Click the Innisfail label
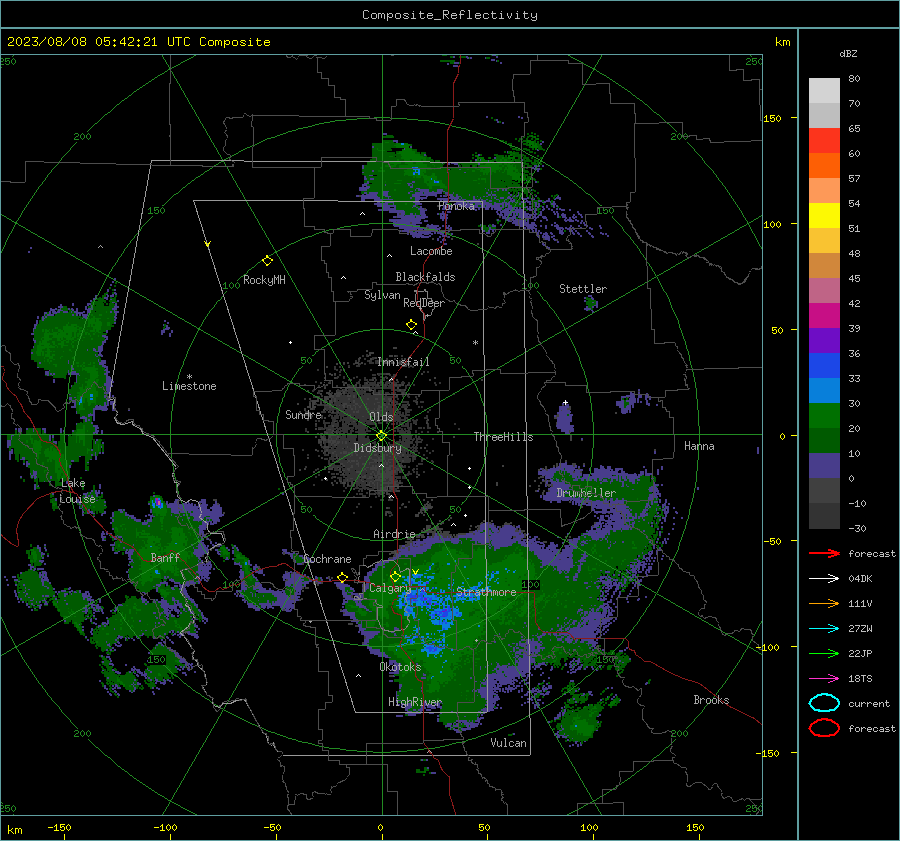 403,362
